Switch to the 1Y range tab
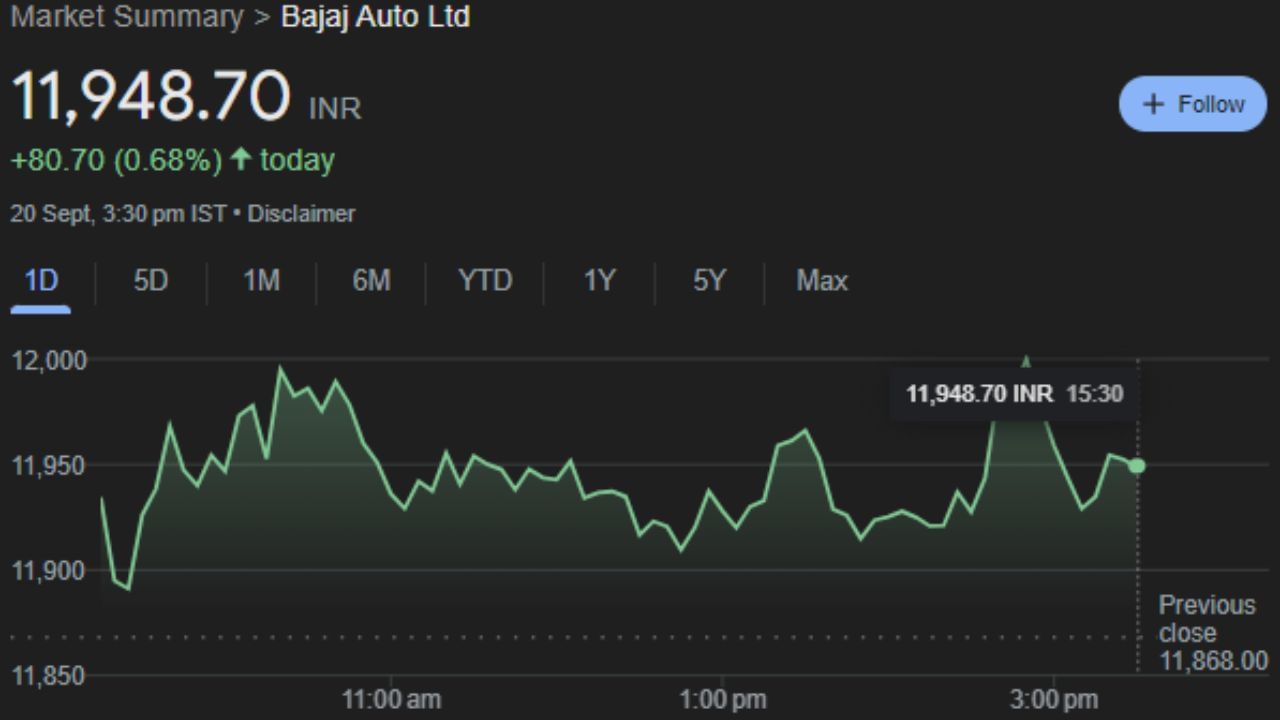The width and height of the screenshot is (1280, 720). click(599, 281)
